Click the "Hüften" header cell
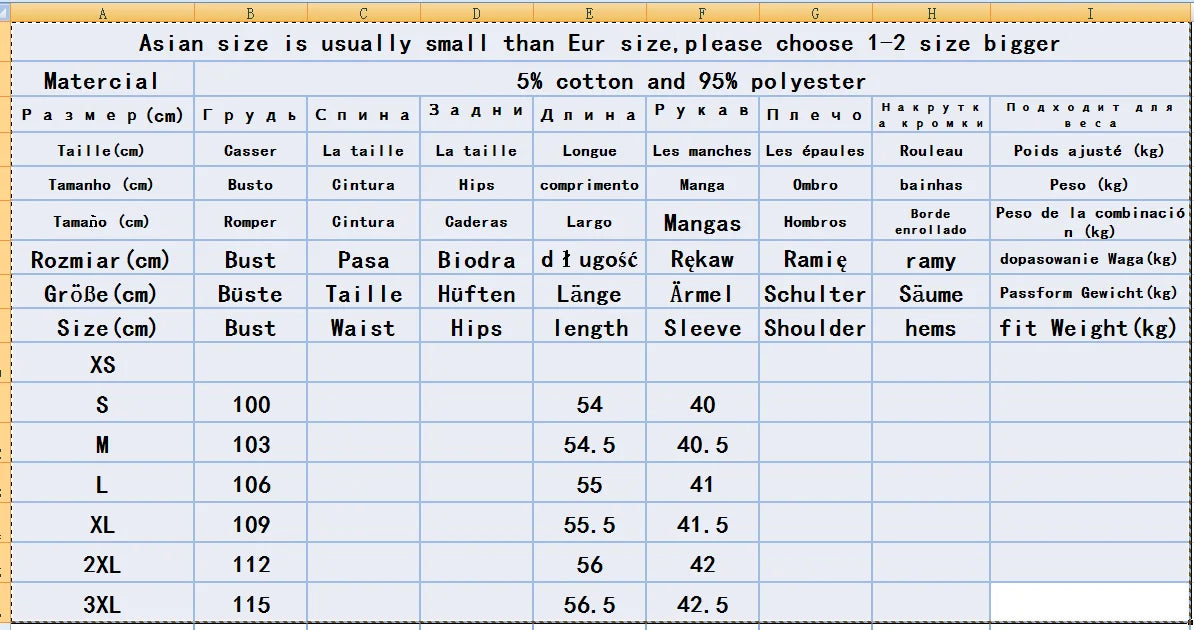 coord(476,294)
